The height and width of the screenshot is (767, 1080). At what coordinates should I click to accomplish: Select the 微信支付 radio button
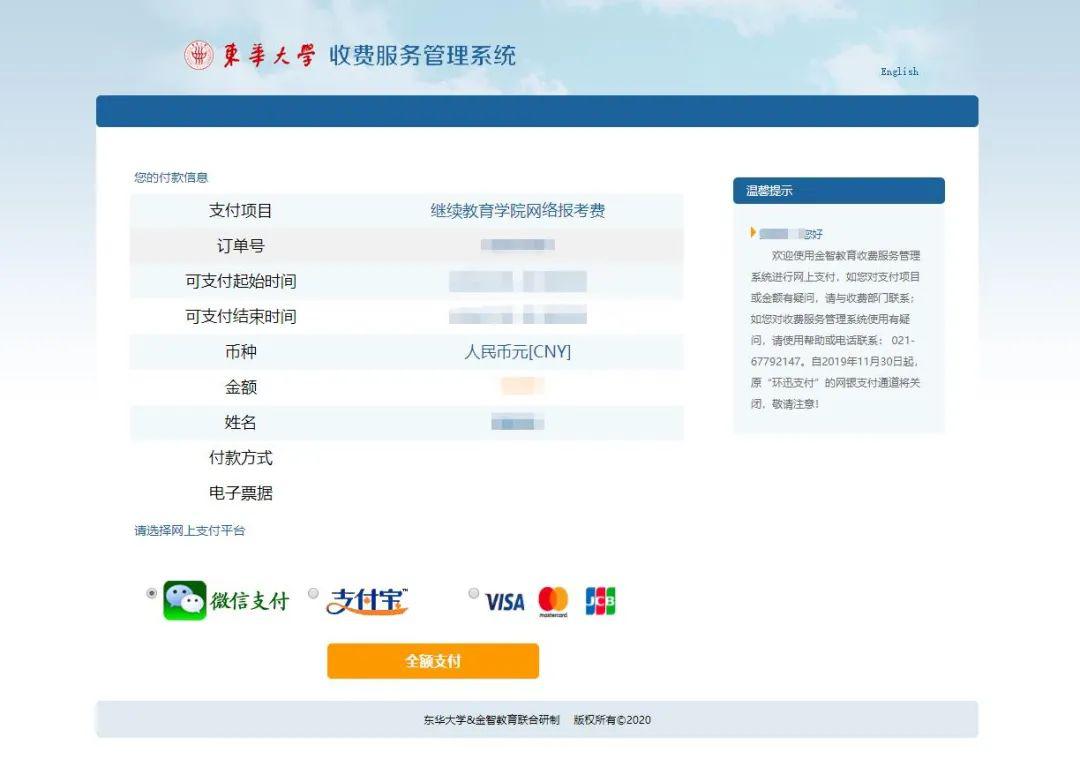150,593
